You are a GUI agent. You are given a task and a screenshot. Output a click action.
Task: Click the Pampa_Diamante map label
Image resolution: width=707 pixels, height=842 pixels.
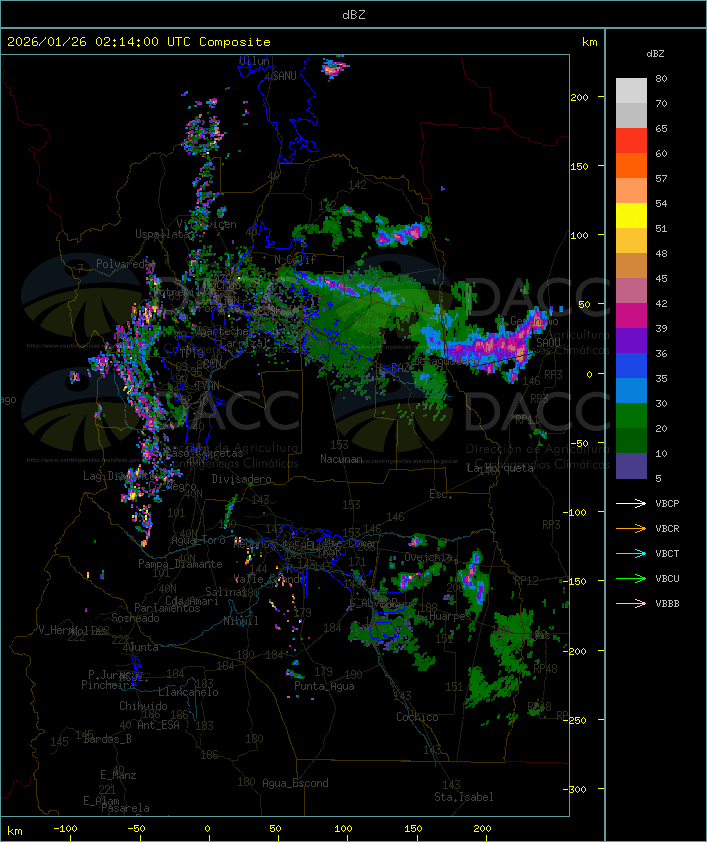(180, 564)
